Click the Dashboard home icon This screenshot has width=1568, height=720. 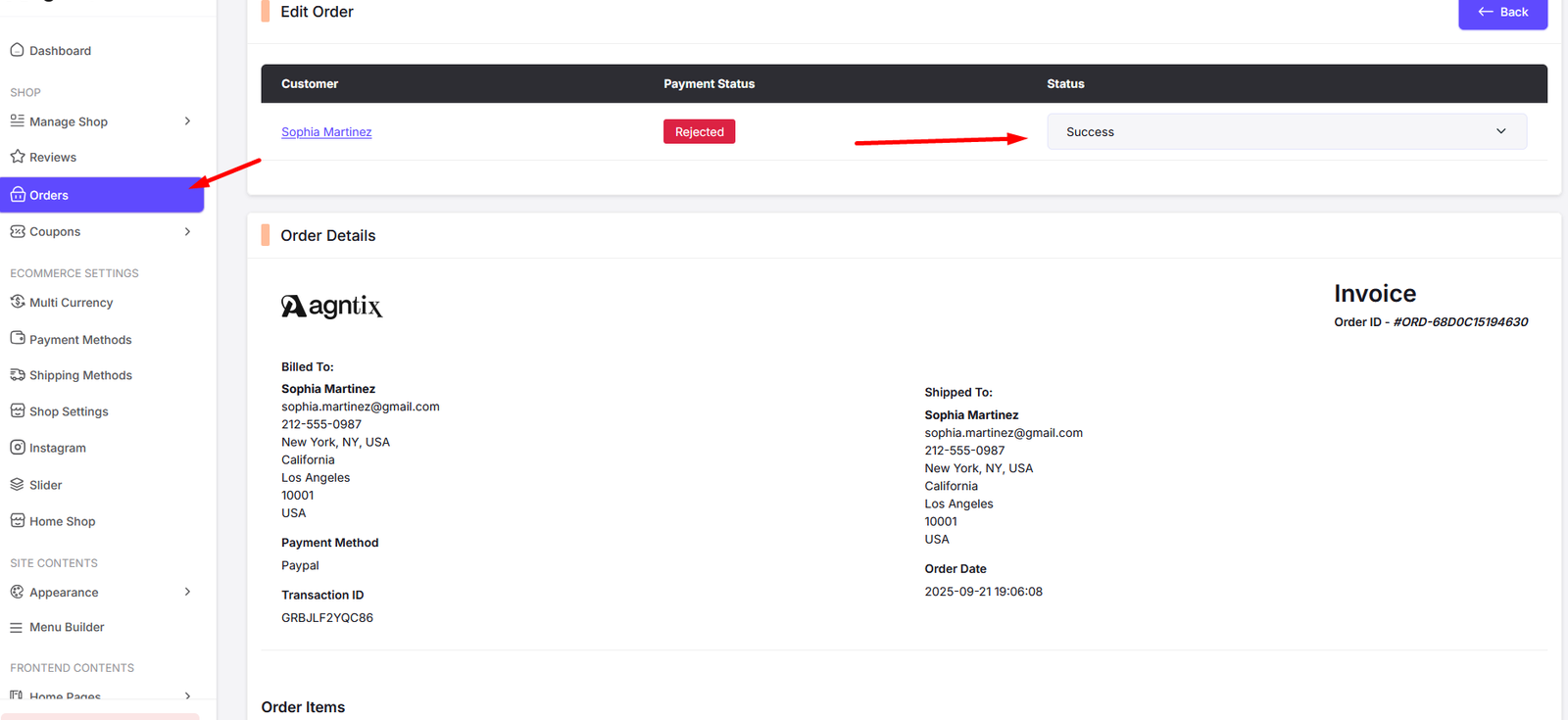tap(17, 50)
